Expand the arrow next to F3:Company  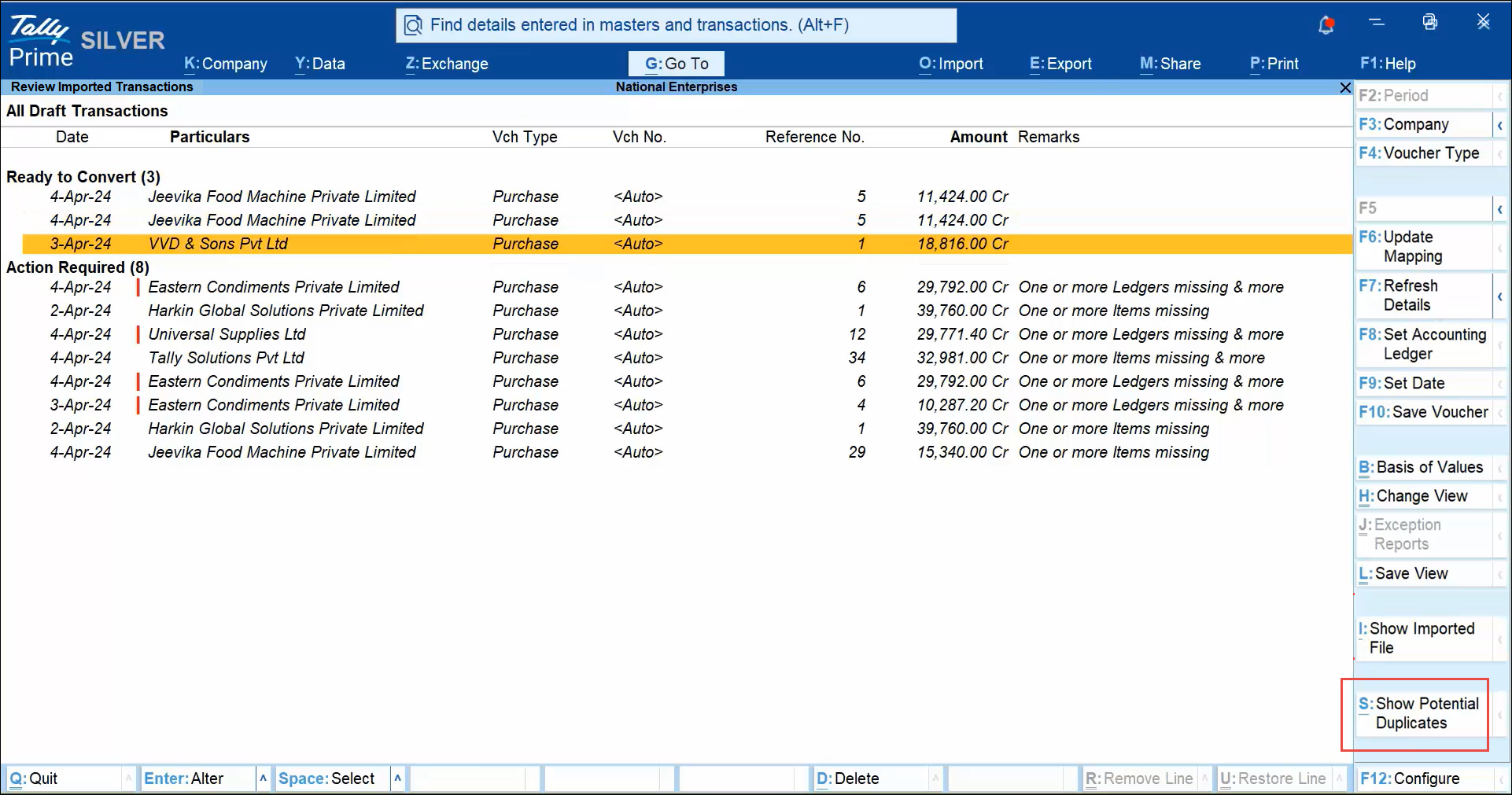coord(1500,125)
